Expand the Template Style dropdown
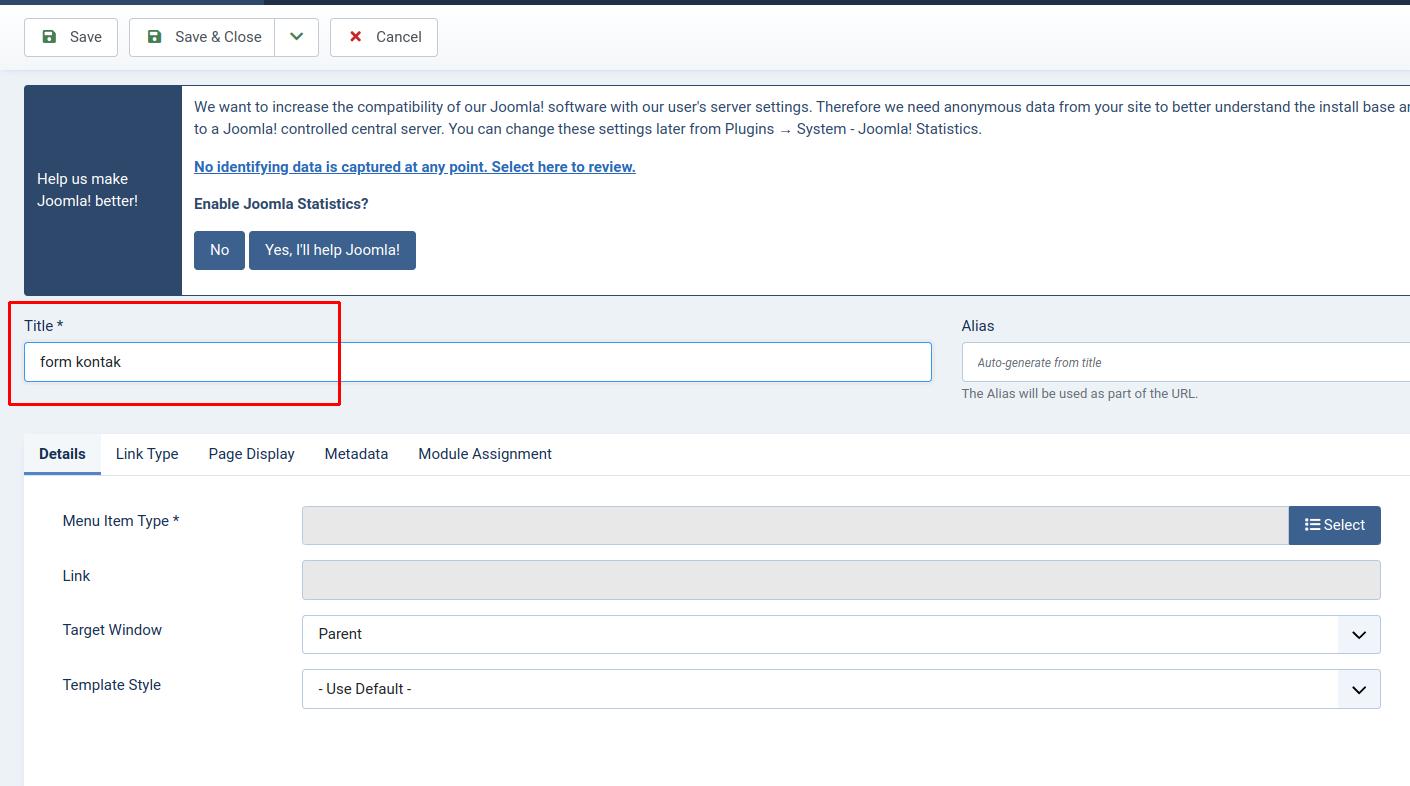Viewport: 1410px width, 786px height. [x=840, y=689]
